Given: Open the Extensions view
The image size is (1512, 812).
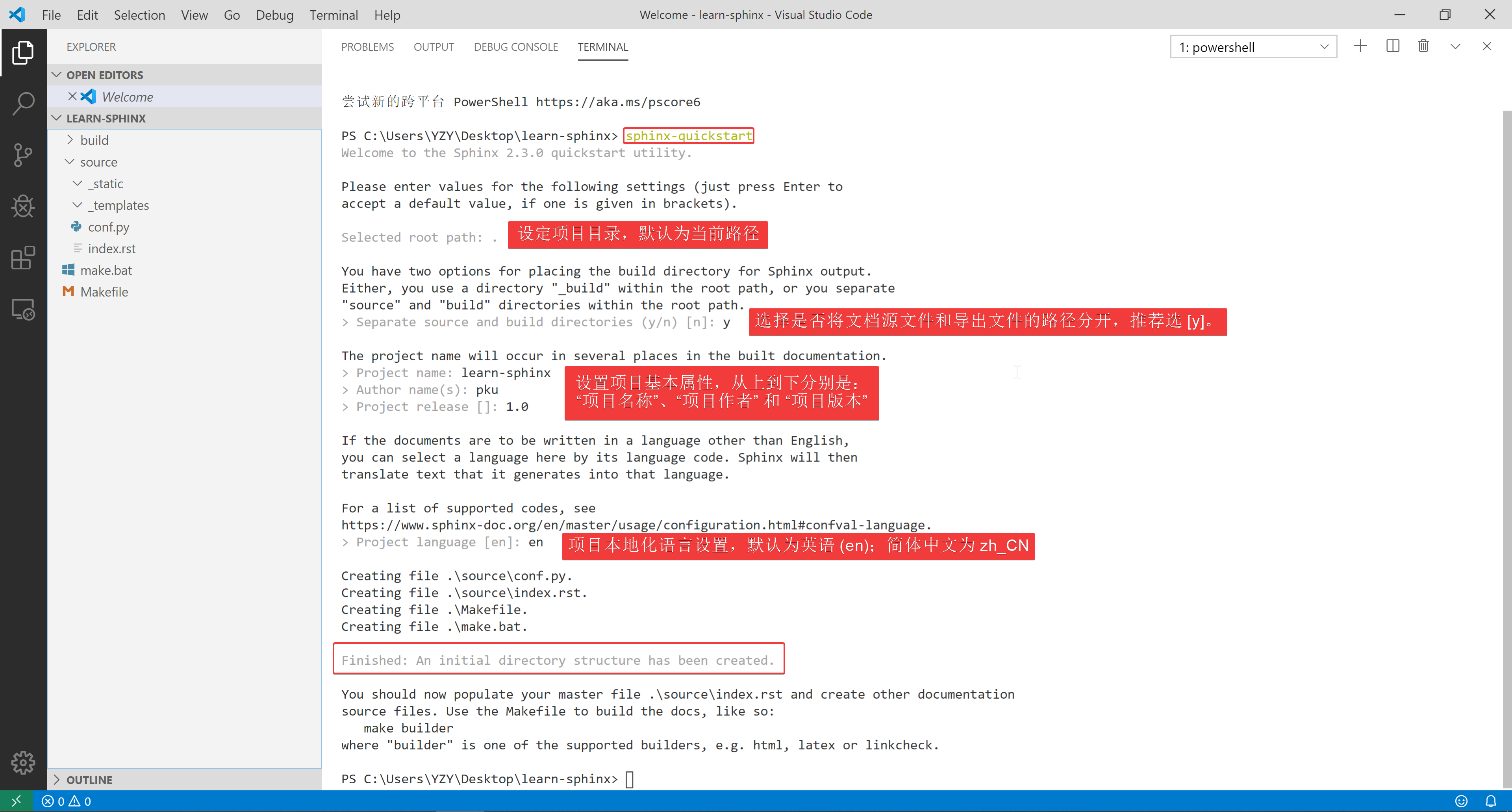Looking at the screenshot, I should (x=23, y=258).
